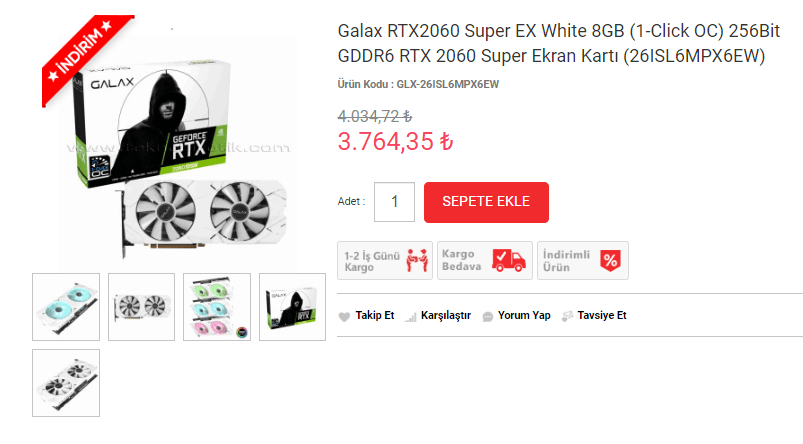Add product to cart with SEPETE EKLE
This screenshot has height=444, width=803.
[486, 202]
